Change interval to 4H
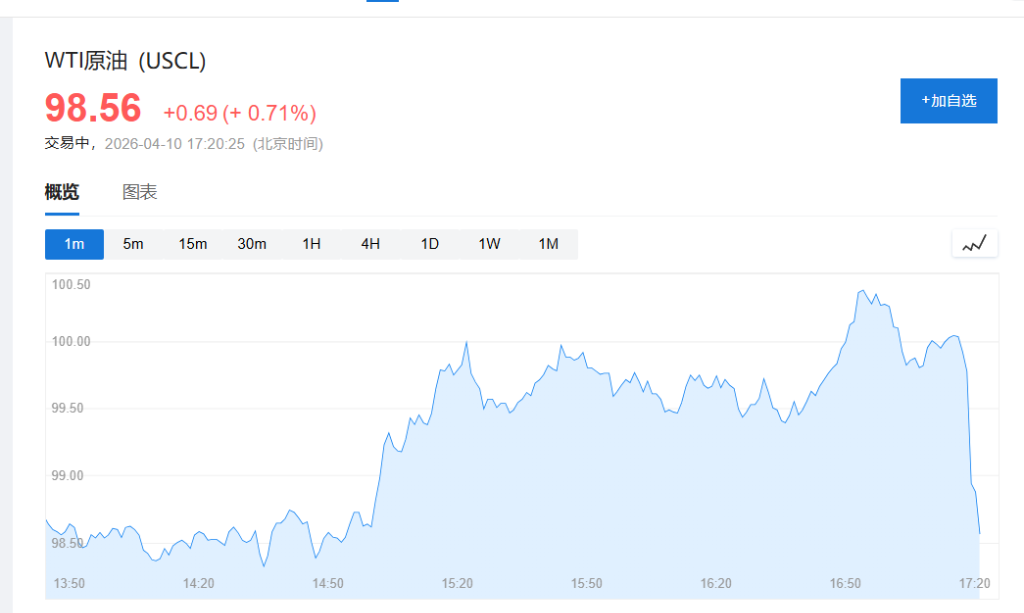This screenshot has height=613, width=1024. click(x=370, y=244)
